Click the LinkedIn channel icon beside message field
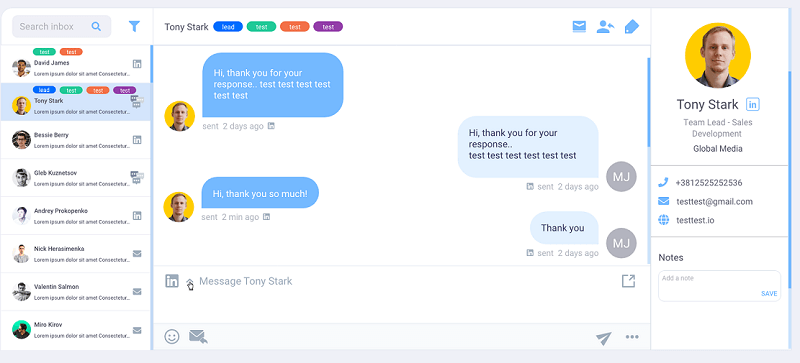Screen dimensions: 800x363 (172, 281)
